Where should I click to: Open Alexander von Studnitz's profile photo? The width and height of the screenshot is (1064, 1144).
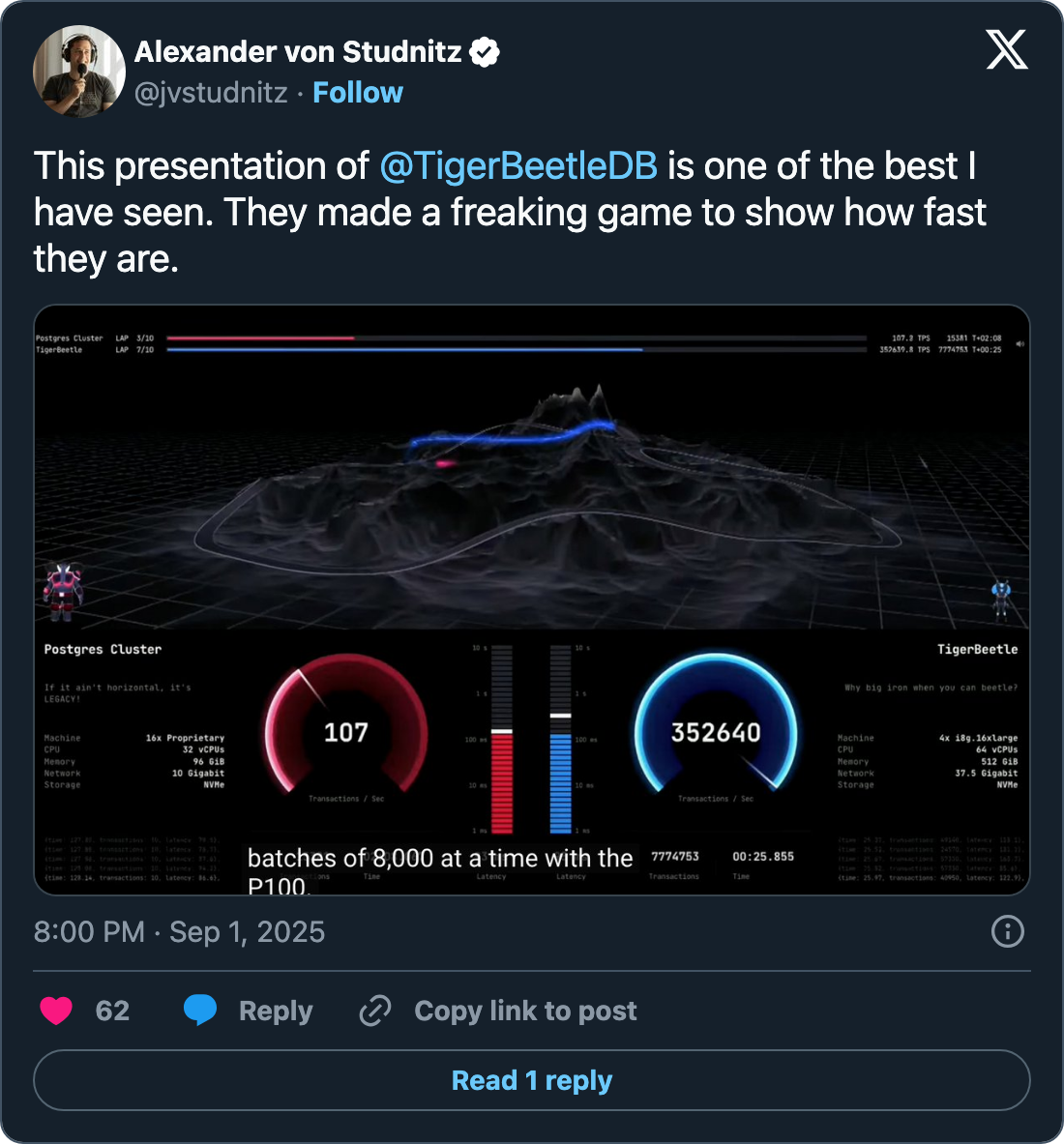[x=79, y=72]
